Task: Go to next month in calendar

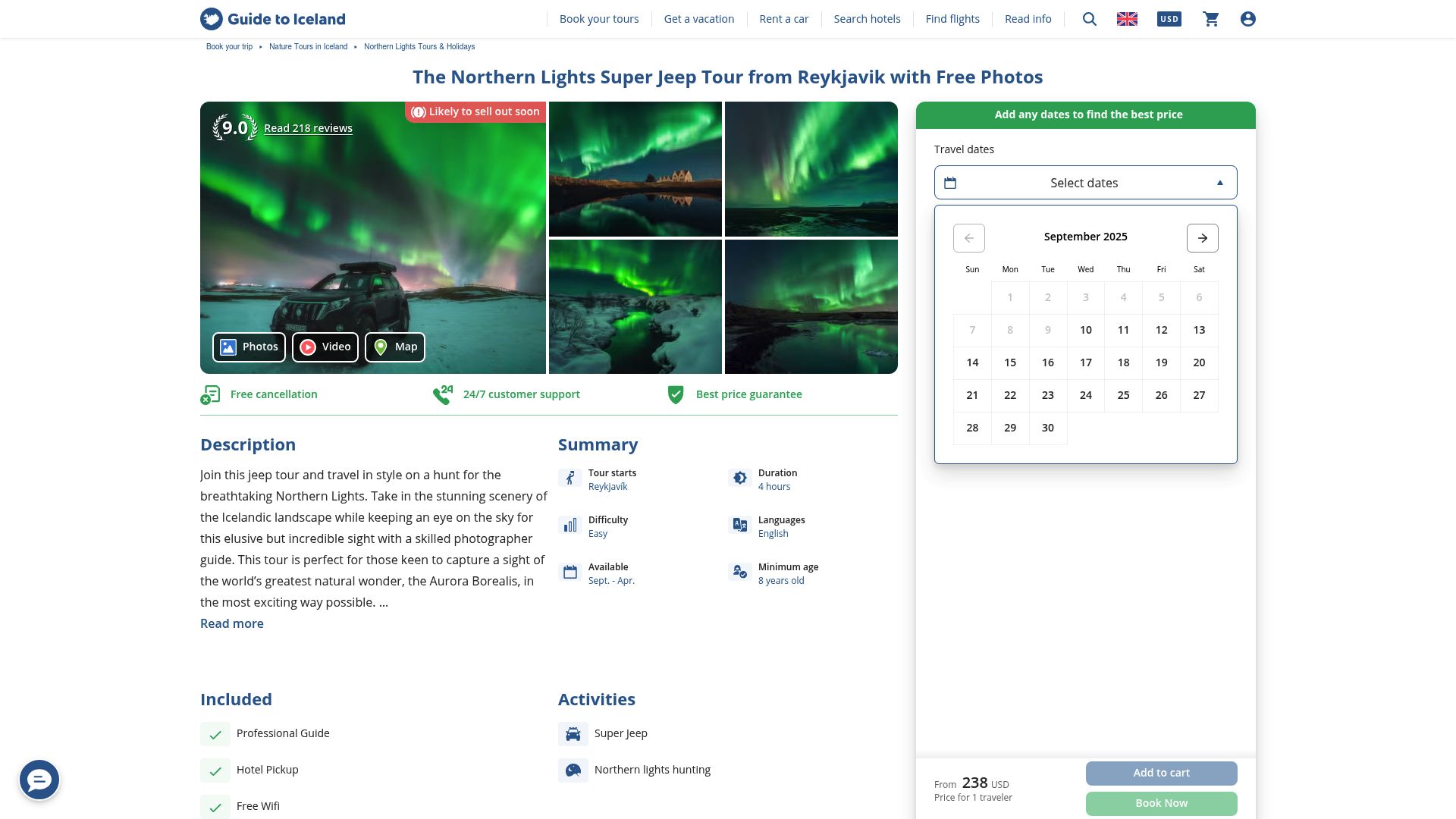Action: (1202, 238)
